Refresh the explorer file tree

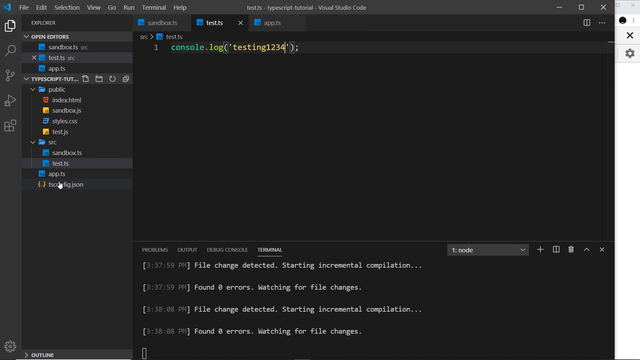pyautogui.click(x=112, y=79)
